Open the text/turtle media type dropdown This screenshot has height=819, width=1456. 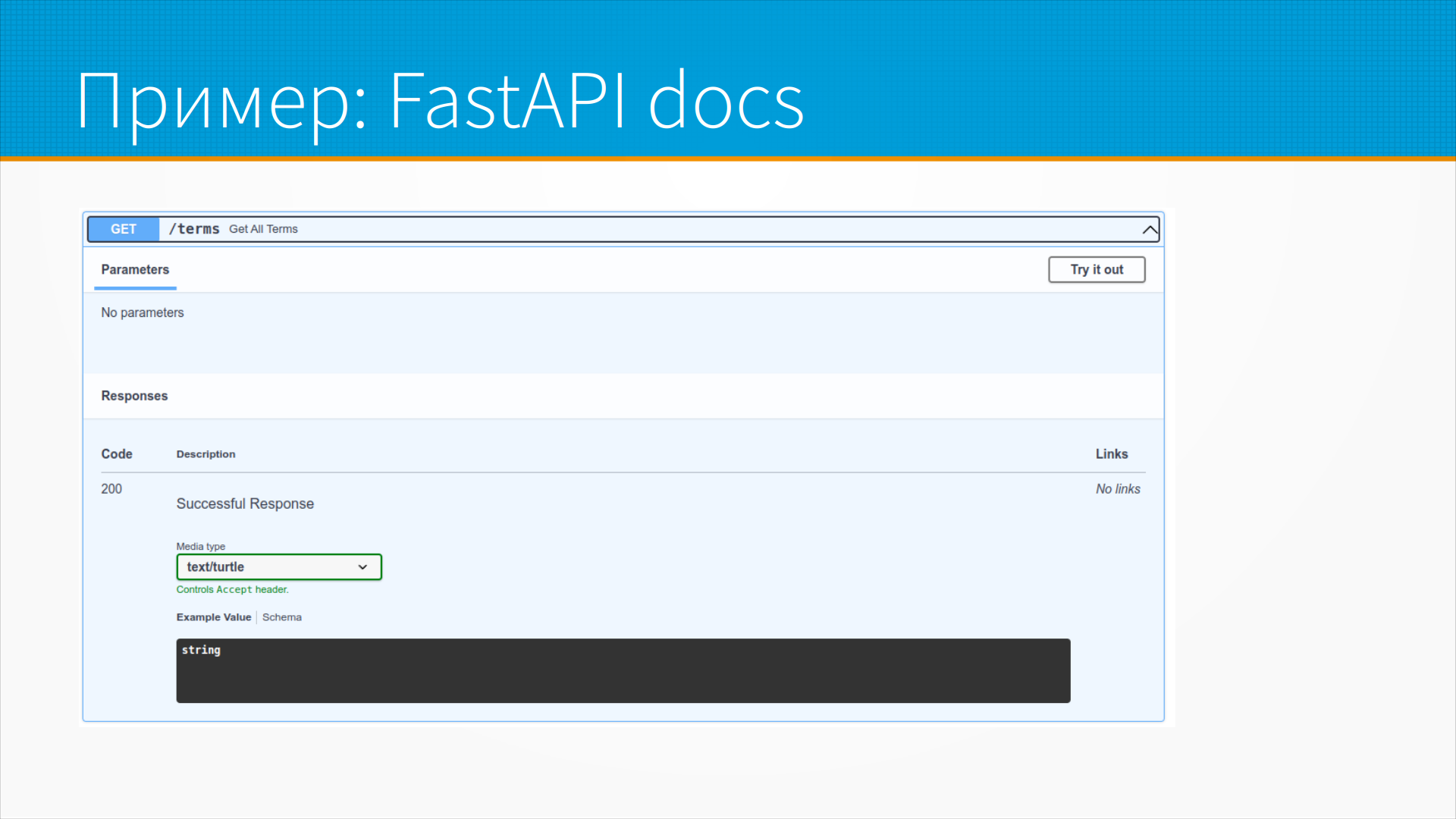coord(278,567)
